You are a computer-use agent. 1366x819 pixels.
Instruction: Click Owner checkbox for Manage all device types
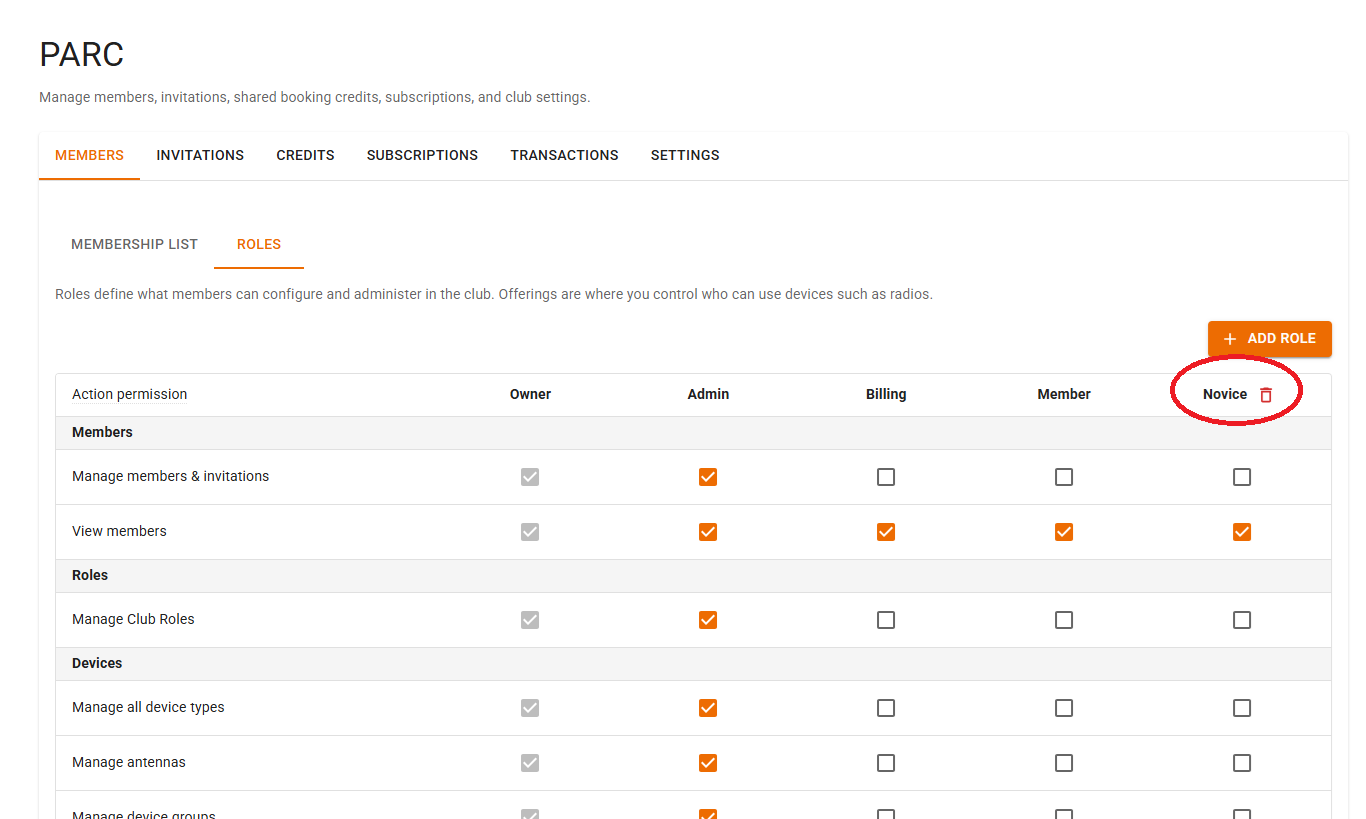pyautogui.click(x=530, y=708)
